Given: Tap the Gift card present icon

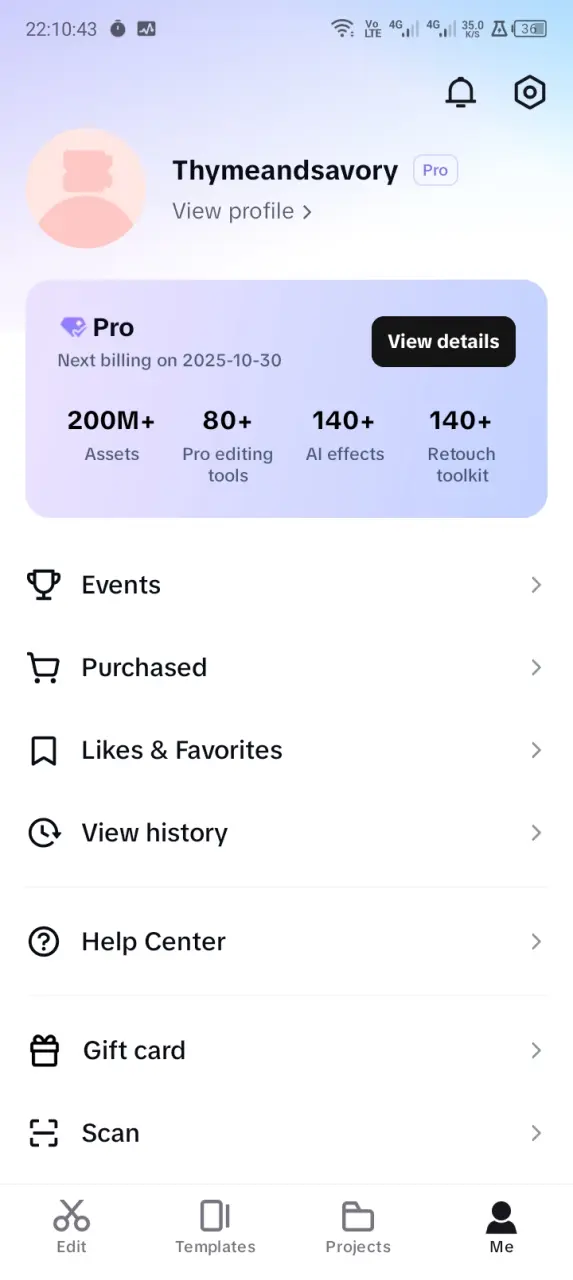Looking at the screenshot, I should click(x=43, y=1050).
